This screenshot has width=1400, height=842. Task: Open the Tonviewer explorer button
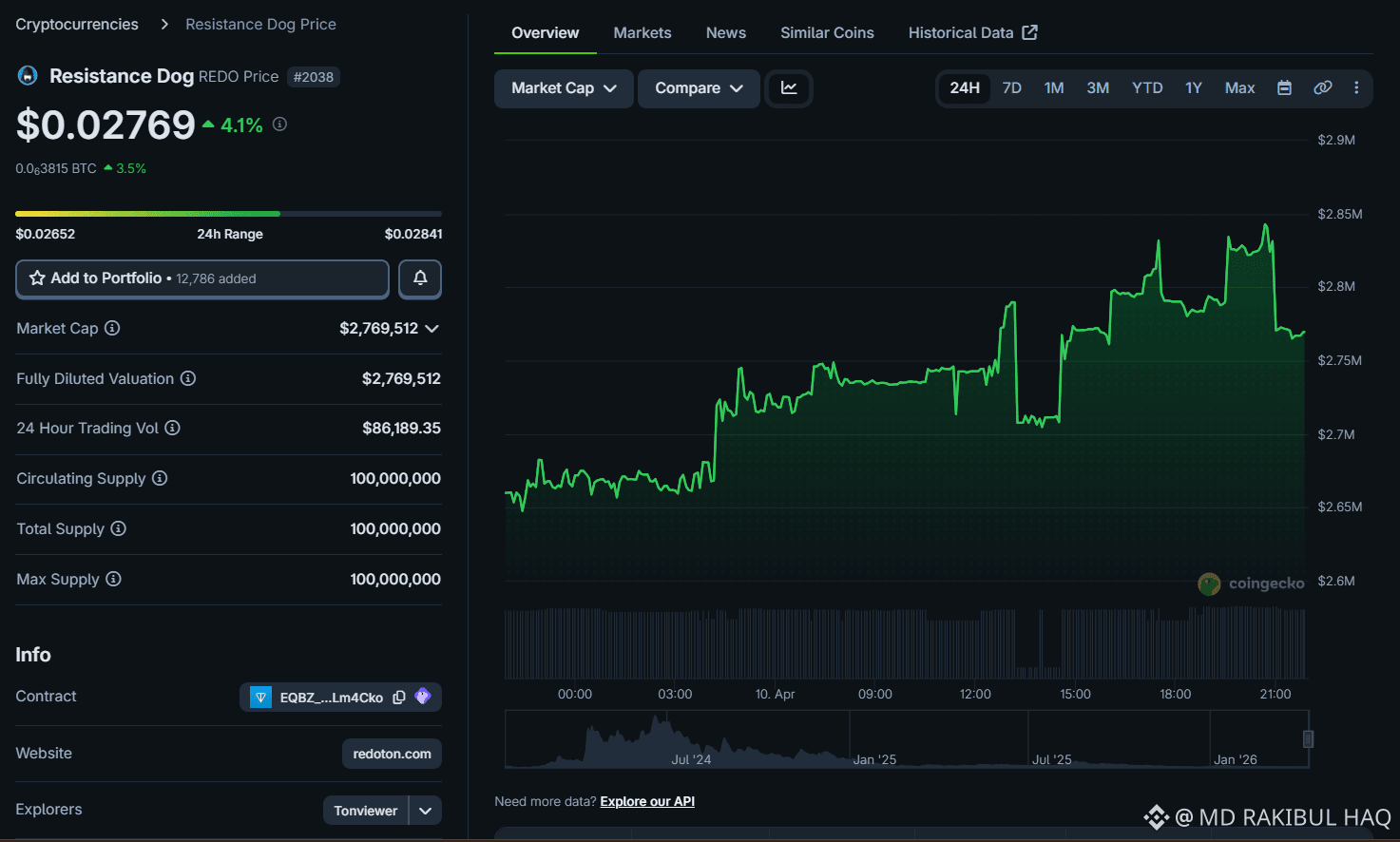click(x=366, y=811)
